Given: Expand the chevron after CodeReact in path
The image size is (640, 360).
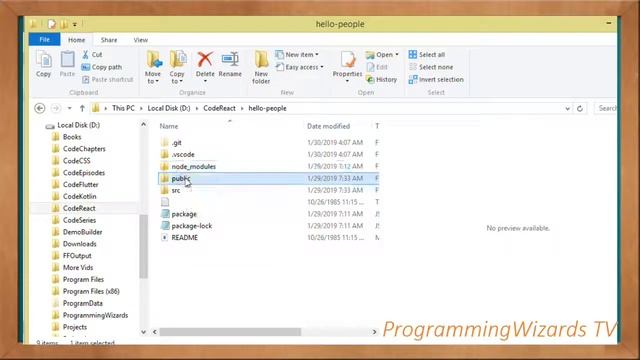Looking at the screenshot, I should (242, 109).
